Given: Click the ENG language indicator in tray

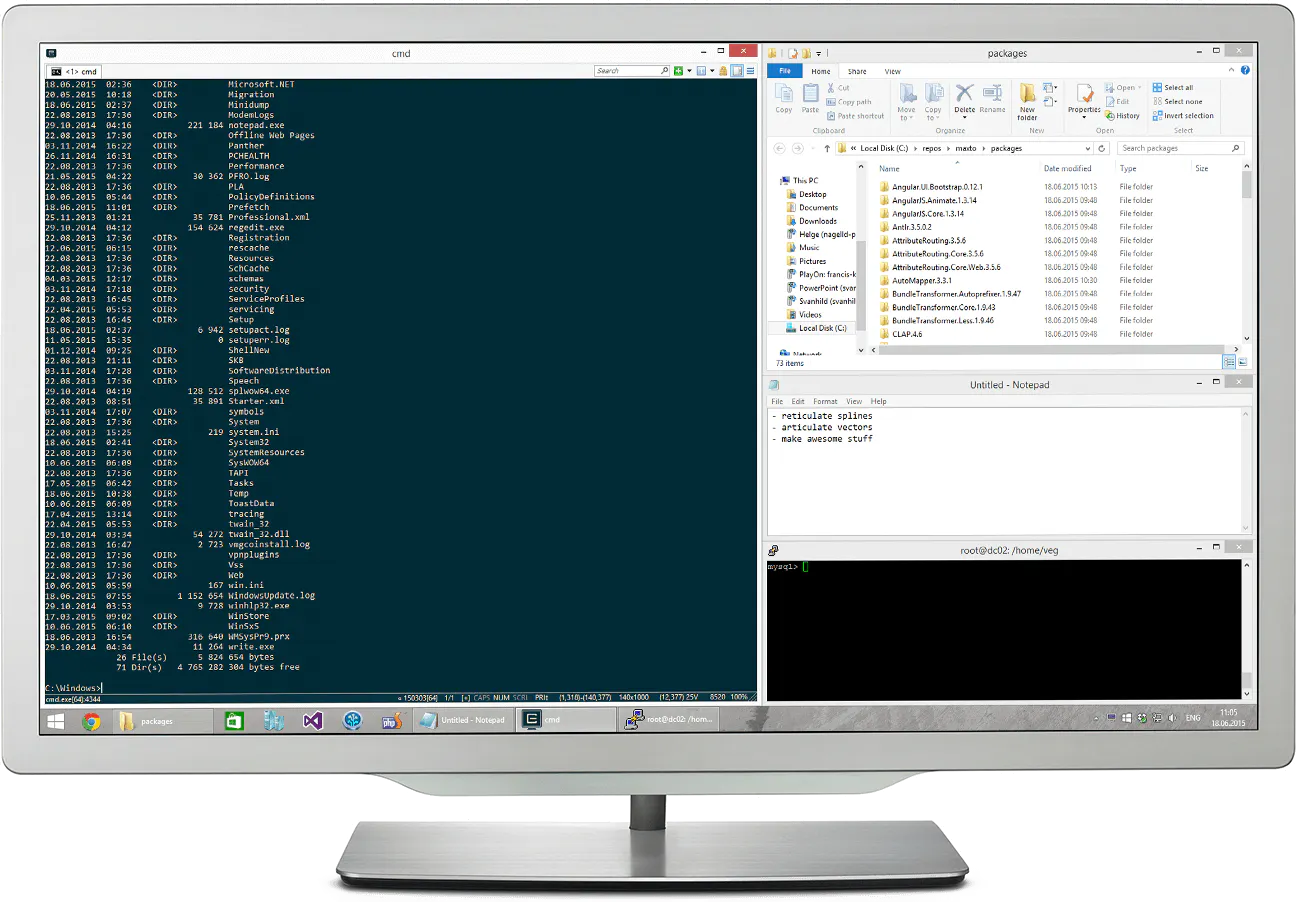Looking at the screenshot, I should pyautogui.click(x=1192, y=718).
